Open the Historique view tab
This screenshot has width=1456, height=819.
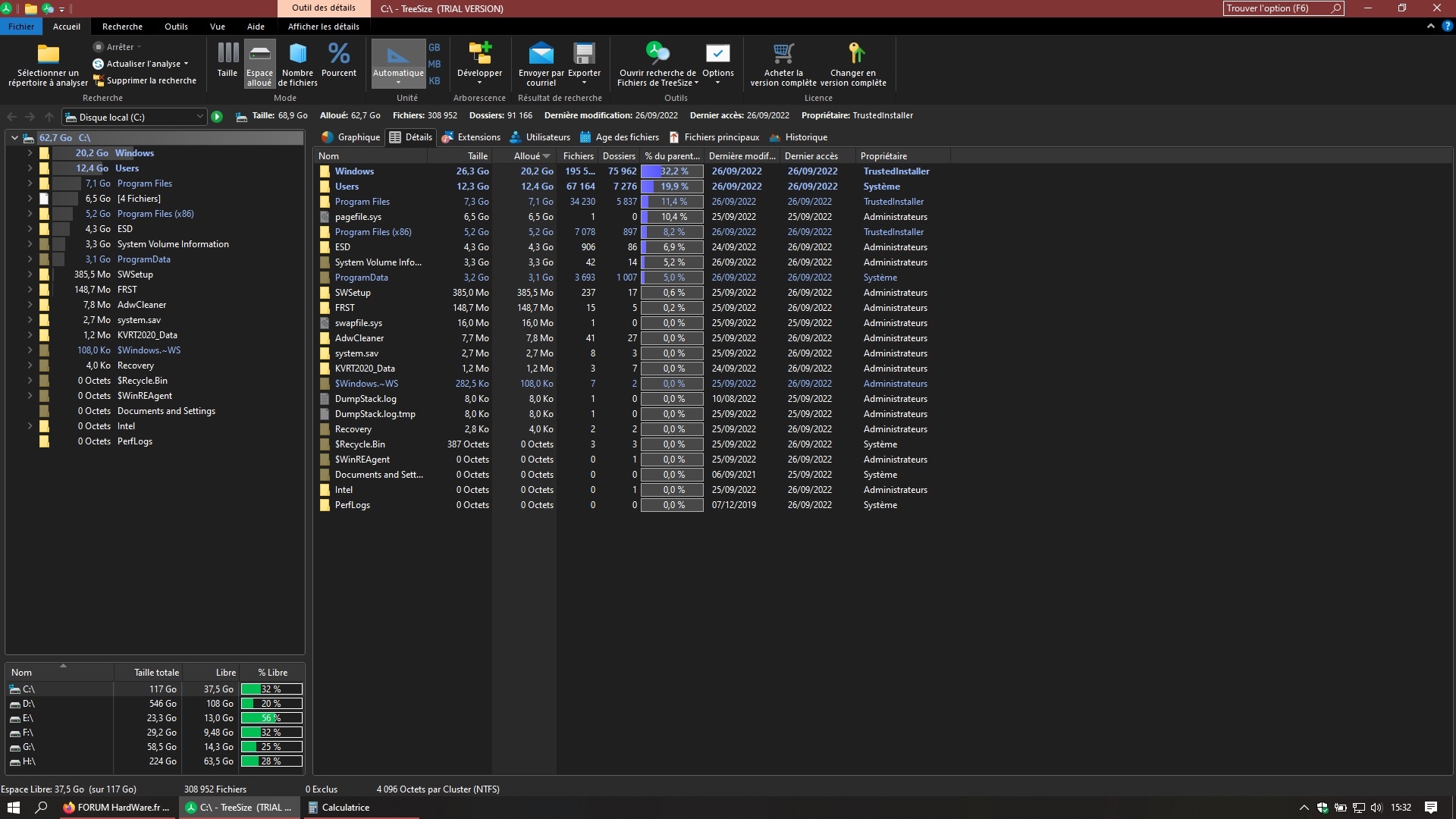pos(798,137)
